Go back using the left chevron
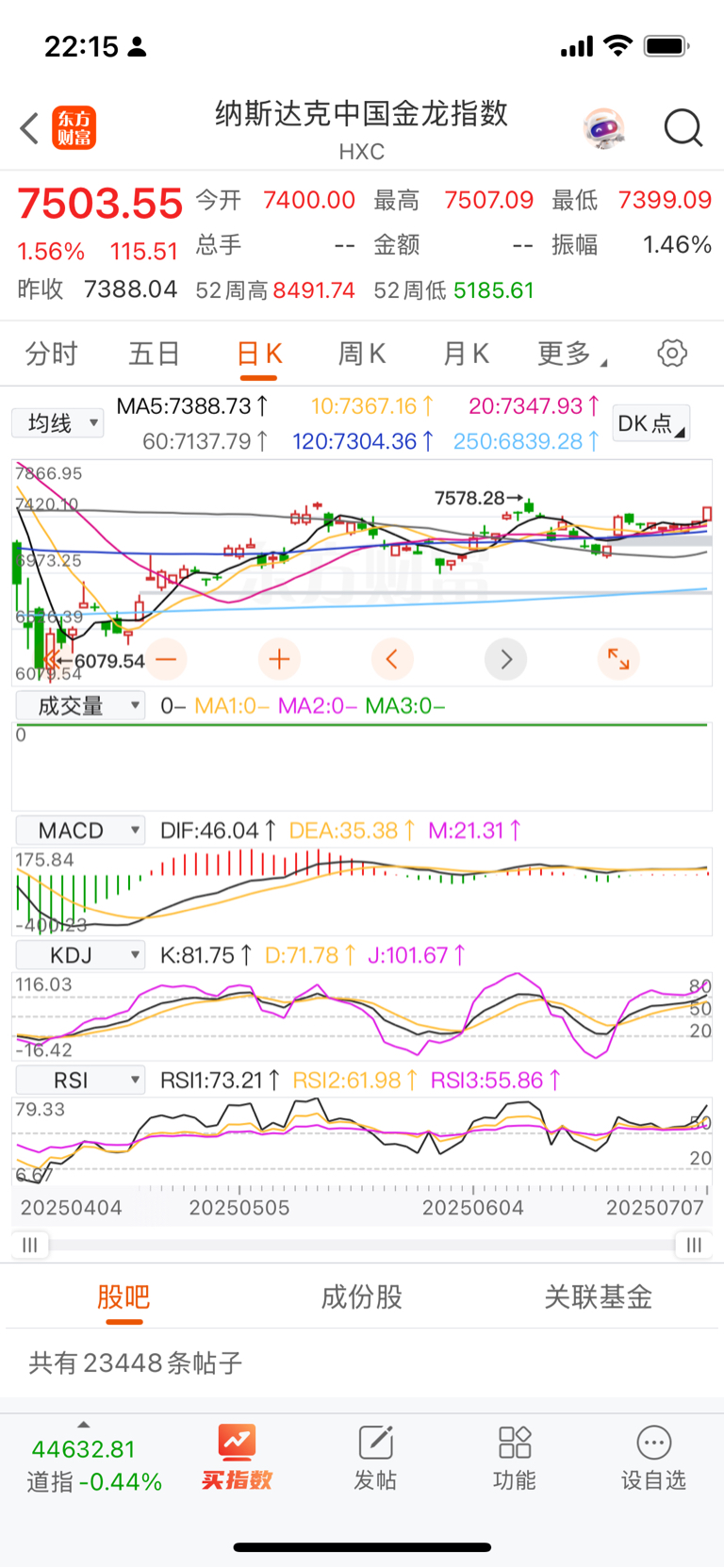 coord(29,128)
